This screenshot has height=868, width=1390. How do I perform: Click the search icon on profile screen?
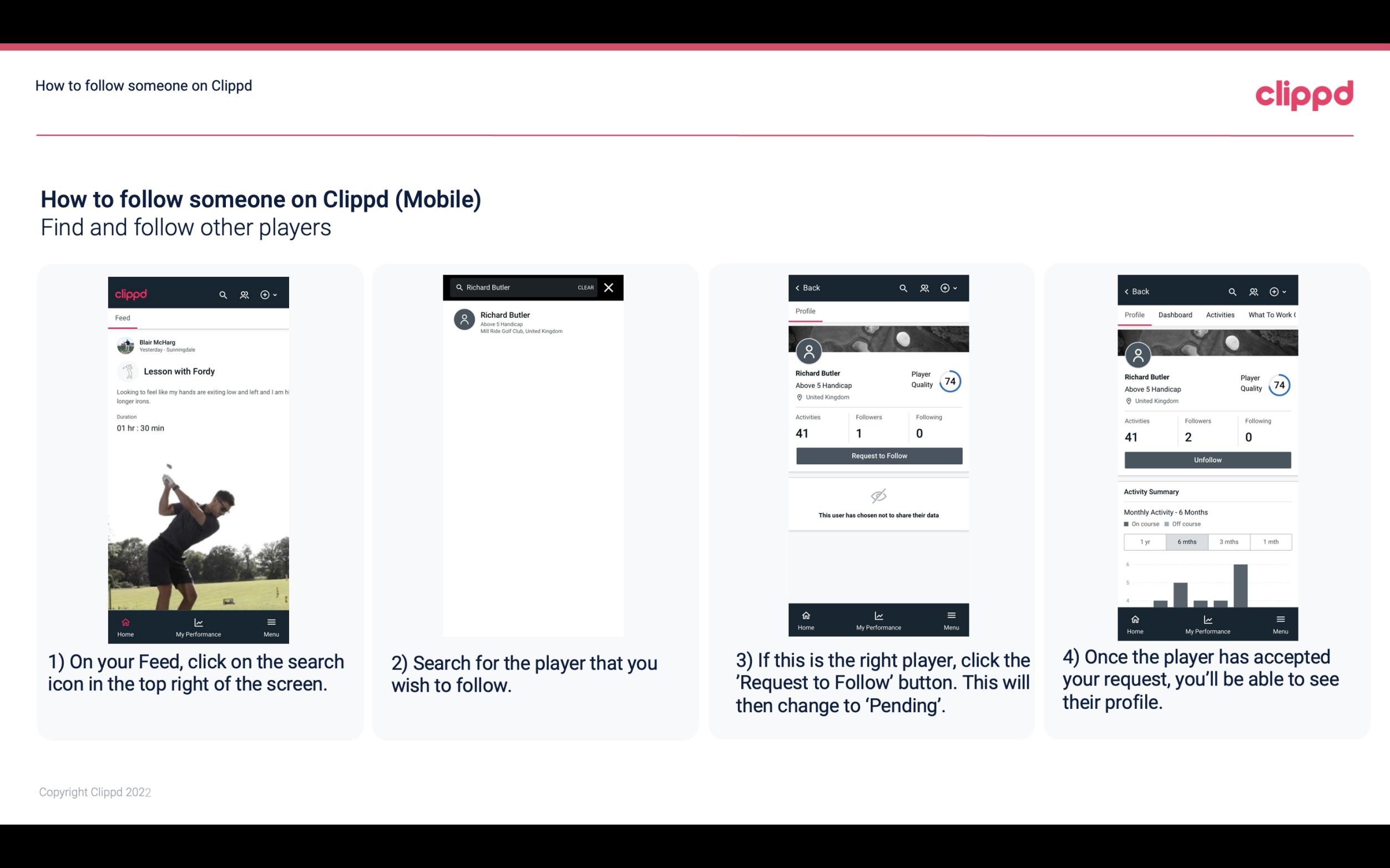902,288
